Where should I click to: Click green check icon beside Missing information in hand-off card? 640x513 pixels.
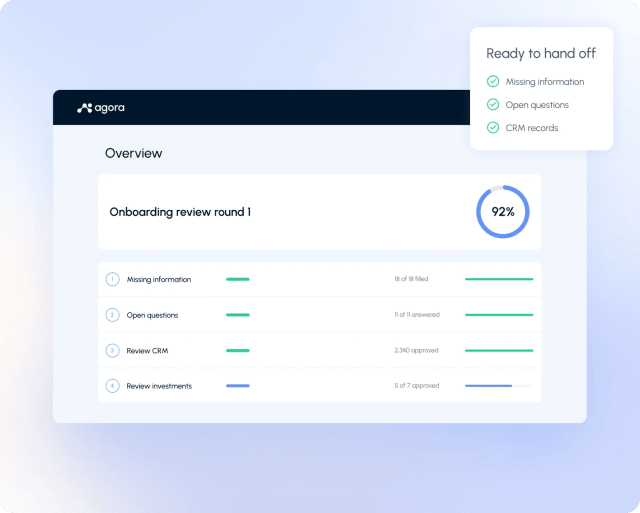493,81
